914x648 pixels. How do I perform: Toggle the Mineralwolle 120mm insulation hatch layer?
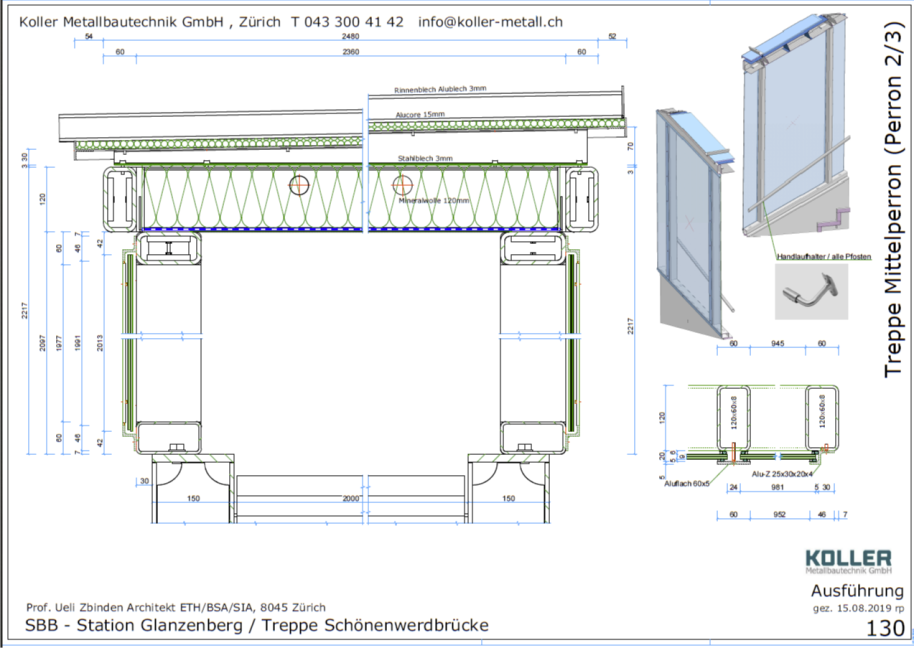435,200
